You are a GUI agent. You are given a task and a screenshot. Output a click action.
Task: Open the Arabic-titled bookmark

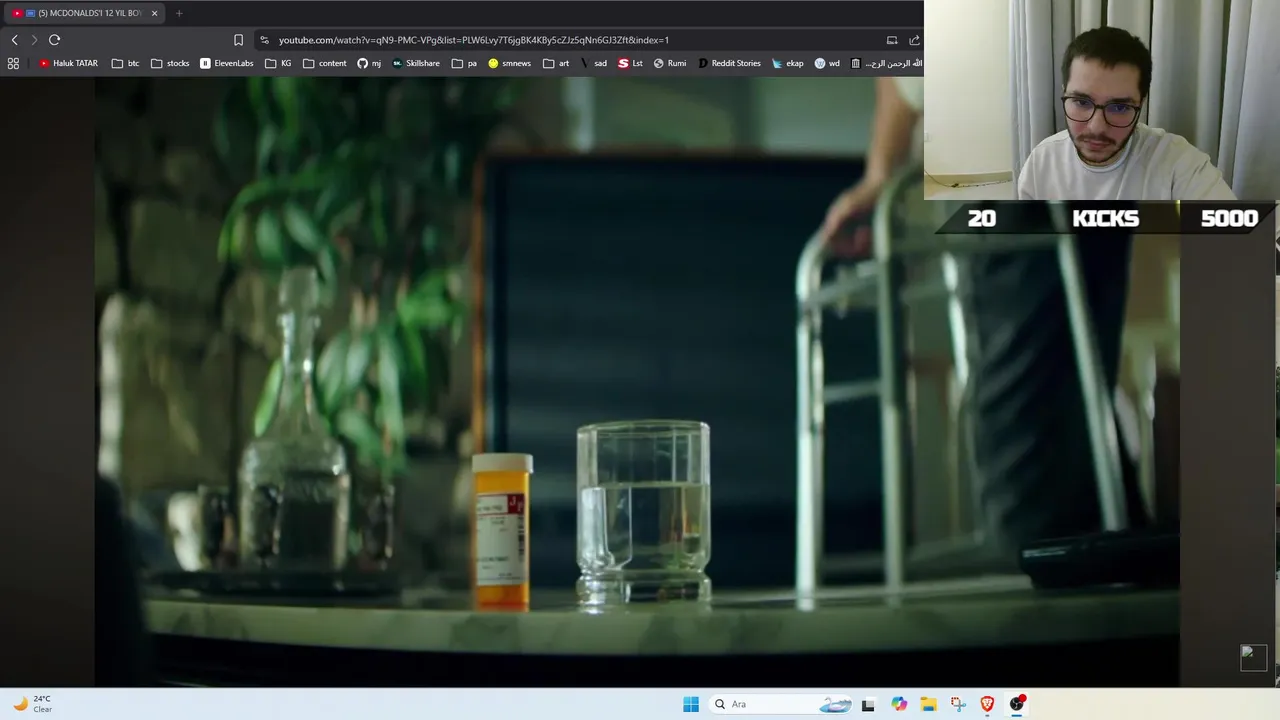pyautogui.click(x=884, y=63)
